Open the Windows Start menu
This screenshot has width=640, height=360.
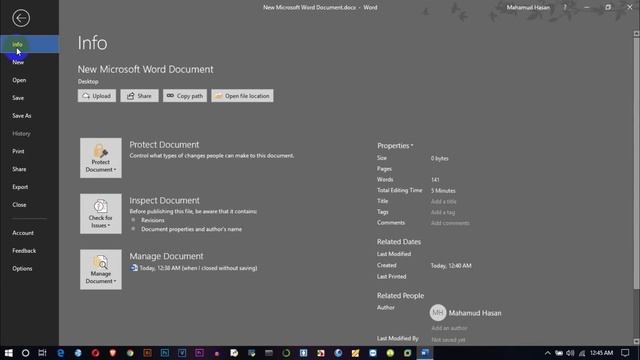(8, 353)
